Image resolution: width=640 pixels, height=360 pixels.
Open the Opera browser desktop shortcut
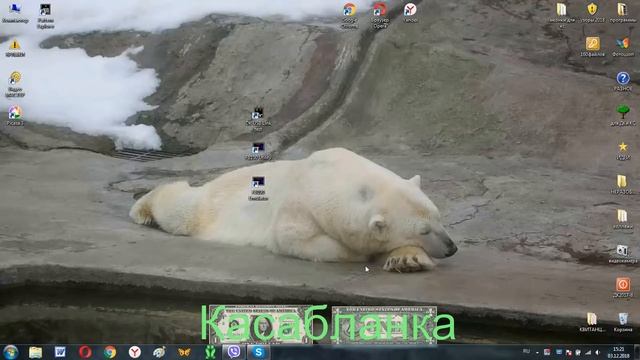(x=380, y=16)
